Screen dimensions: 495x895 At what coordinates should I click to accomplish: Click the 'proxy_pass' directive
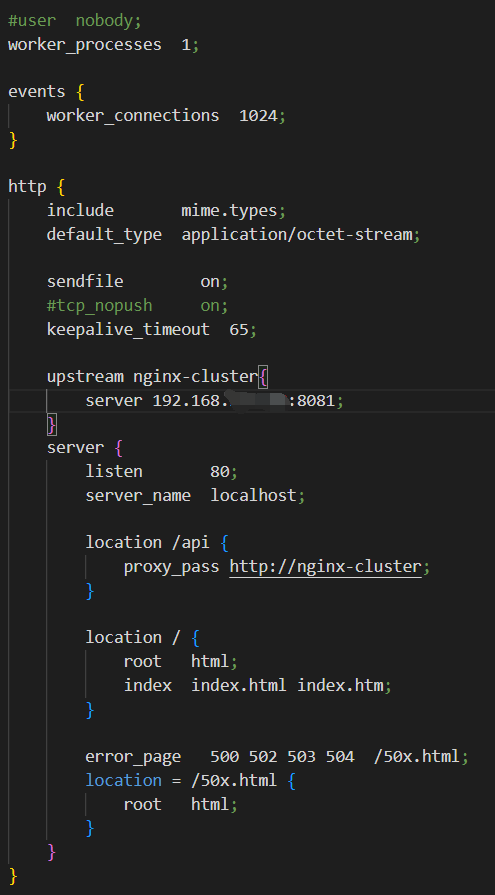171,567
